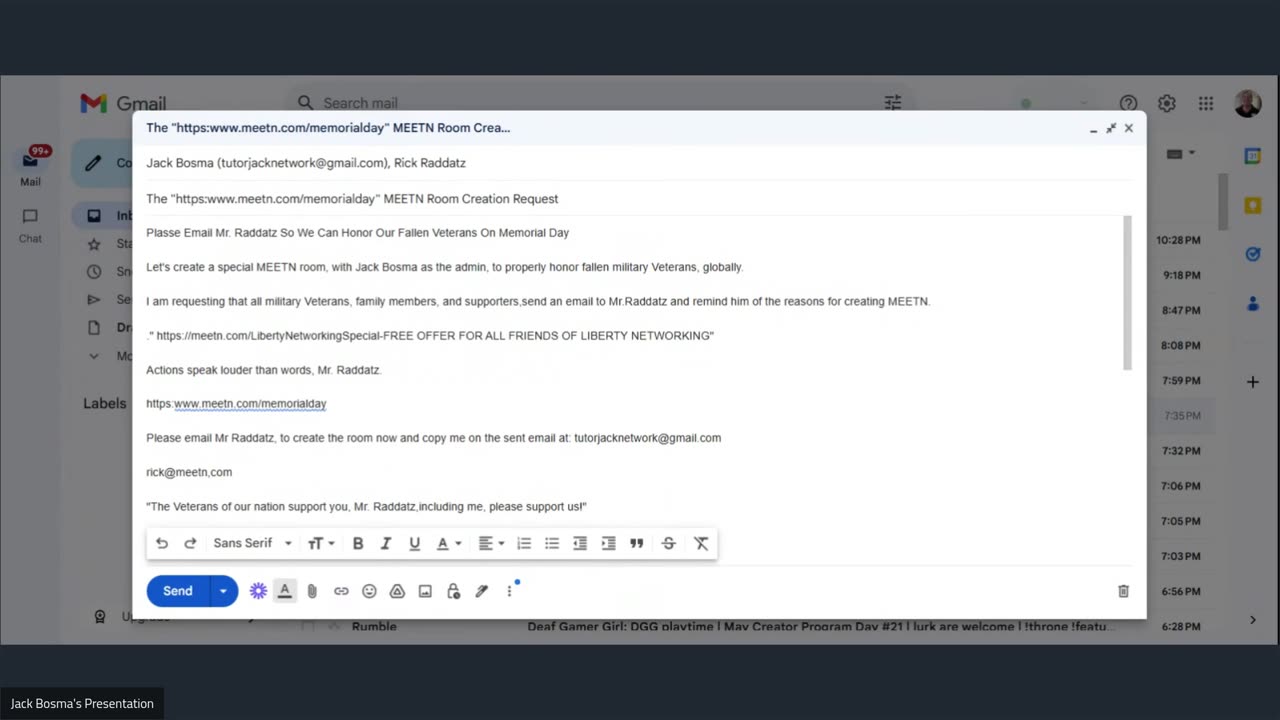
Task: Get add-ons with plus icon
Action: [1253, 382]
